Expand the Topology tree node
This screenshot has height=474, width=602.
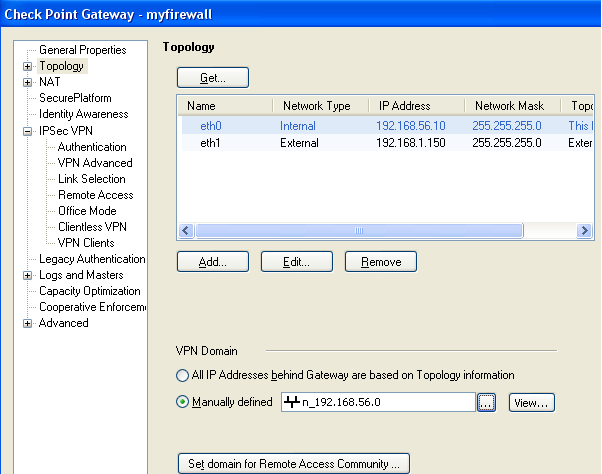tap(27, 66)
